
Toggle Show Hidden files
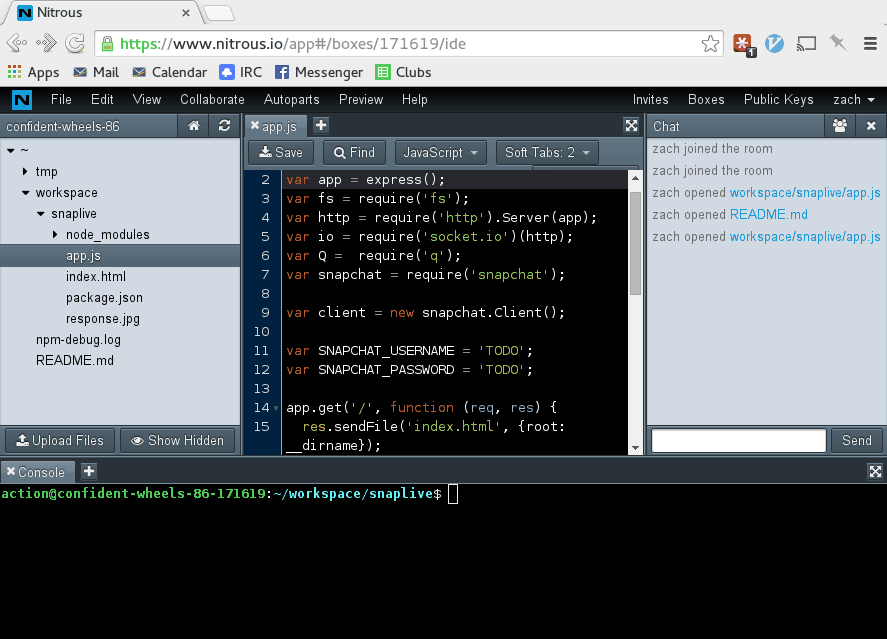pyautogui.click(x=178, y=441)
